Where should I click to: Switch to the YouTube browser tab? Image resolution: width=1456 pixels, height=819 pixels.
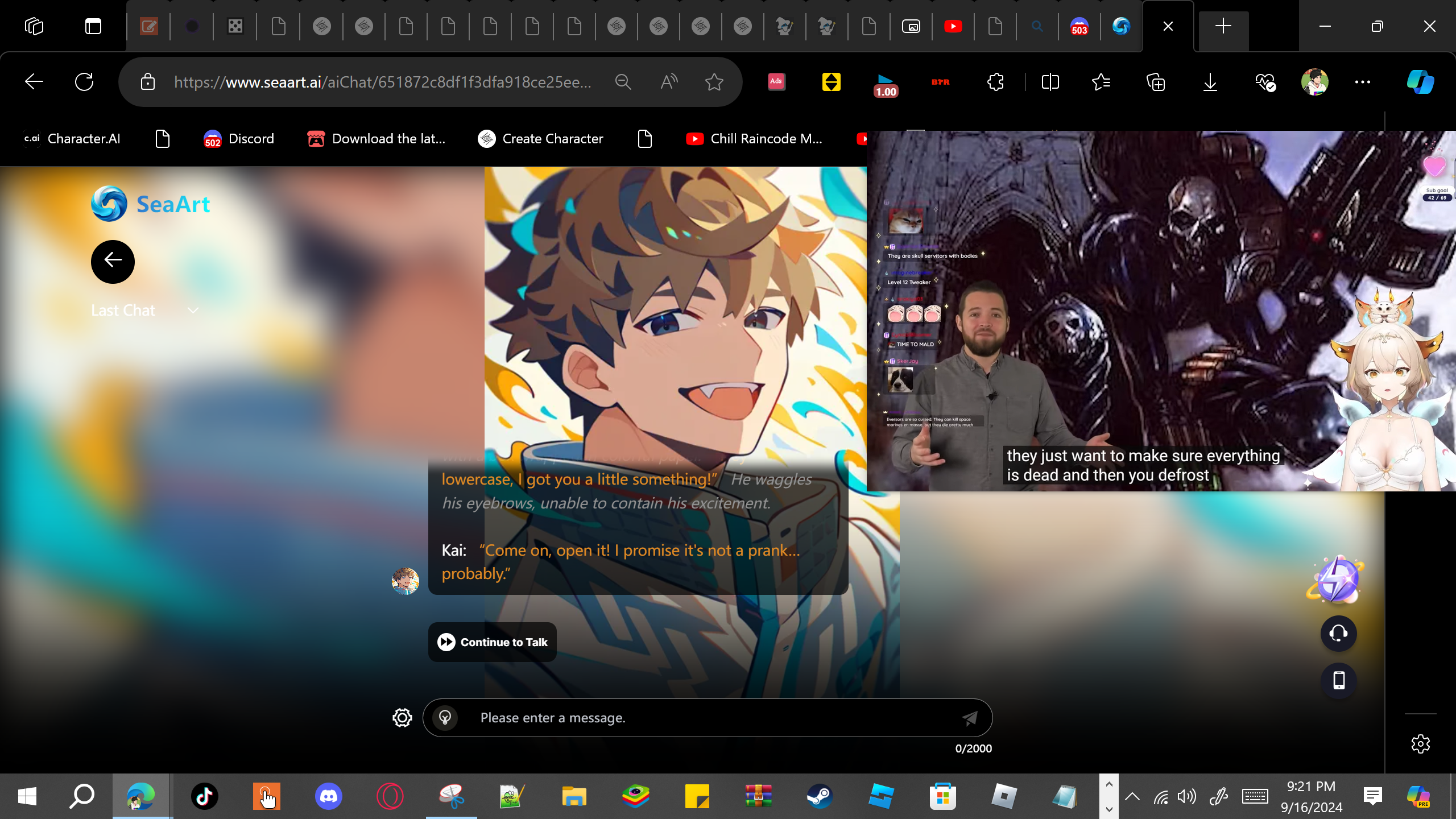pyautogui.click(x=953, y=26)
